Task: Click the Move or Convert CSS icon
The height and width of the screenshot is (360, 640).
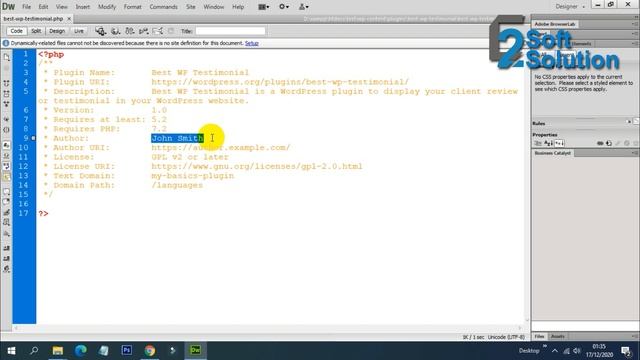Action: coord(7,234)
